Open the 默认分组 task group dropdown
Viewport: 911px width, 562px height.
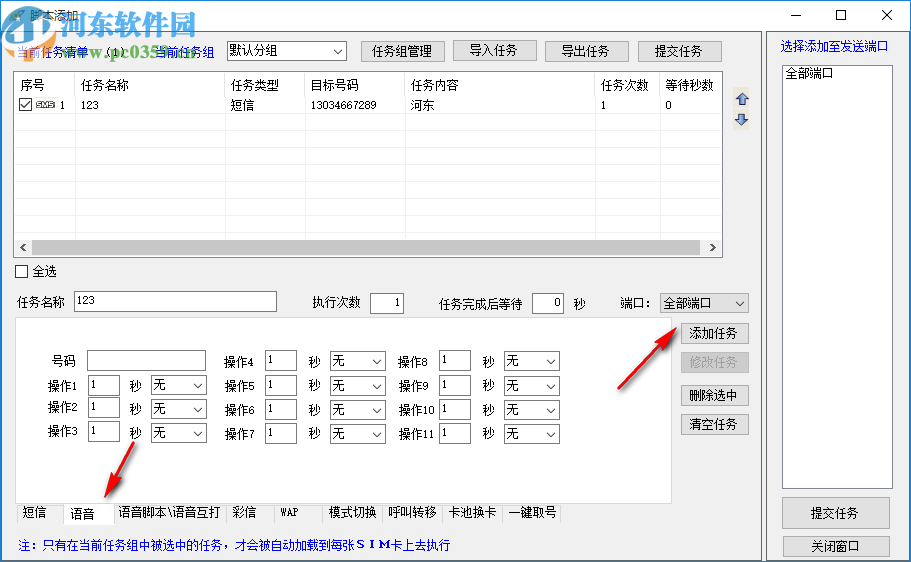tap(286, 51)
